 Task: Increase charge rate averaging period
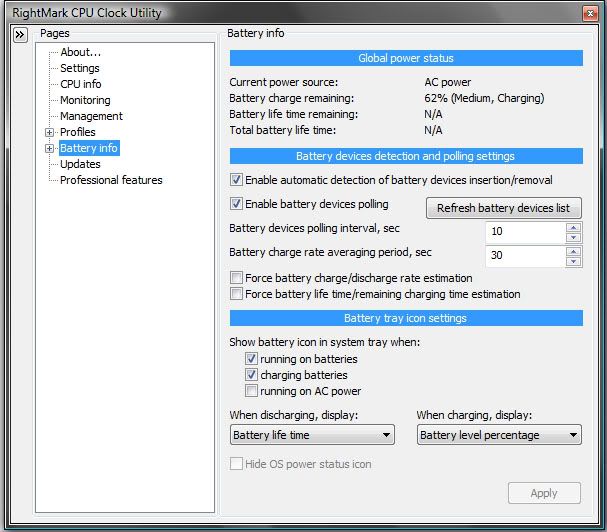(573, 252)
